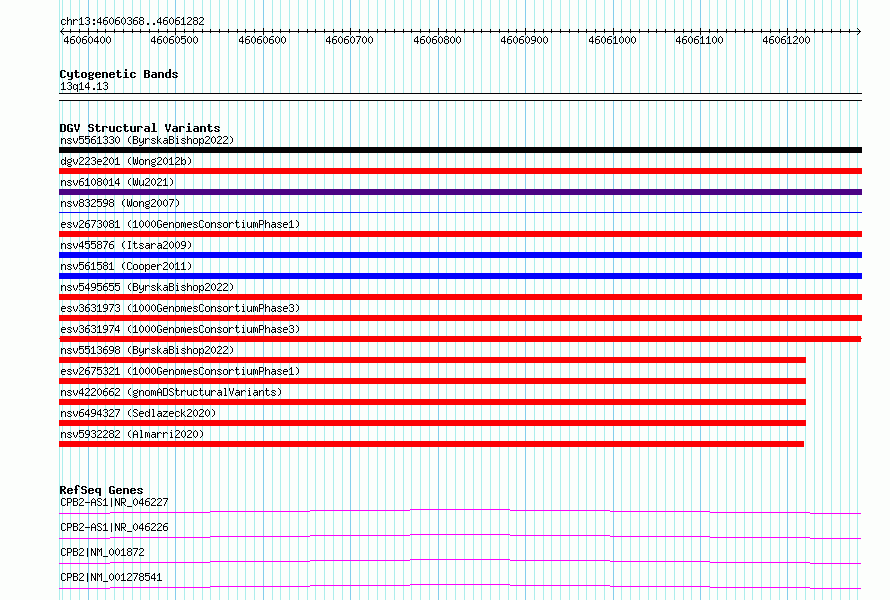The width and height of the screenshot is (890, 600).
Task: Click ruler tick label 46060800
Action: pyautogui.click(x=437, y=40)
